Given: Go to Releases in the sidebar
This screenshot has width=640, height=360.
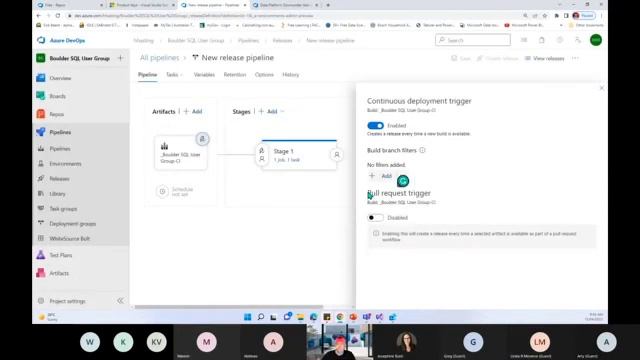Looking at the screenshot, I should [59, 179].
